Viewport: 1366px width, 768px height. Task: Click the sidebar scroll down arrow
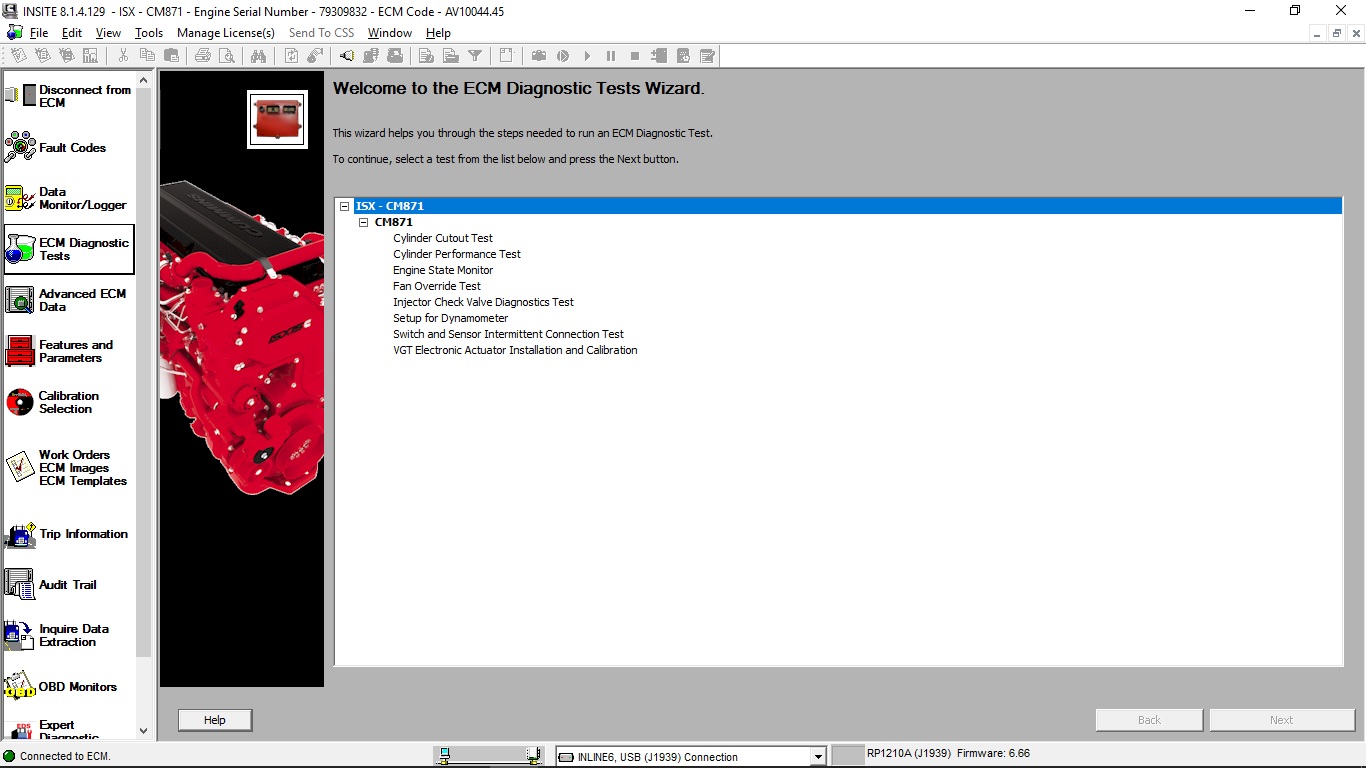click(143, 731)
